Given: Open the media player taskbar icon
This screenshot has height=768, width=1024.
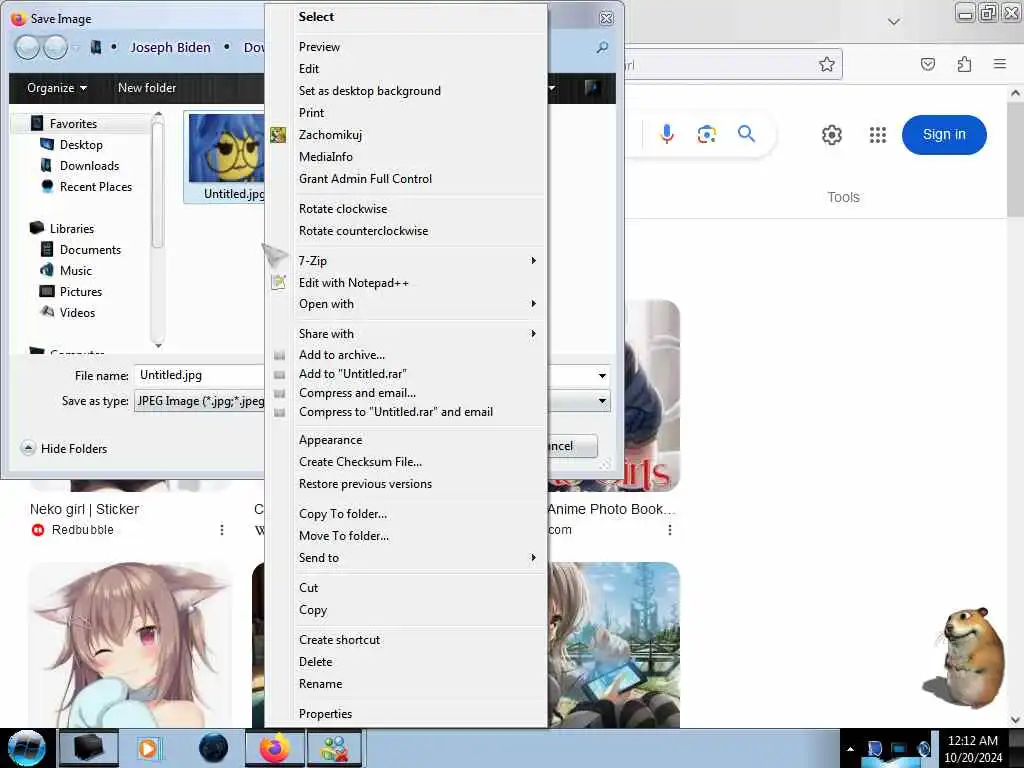Looking at the screenshot, I should click(148, 748).
